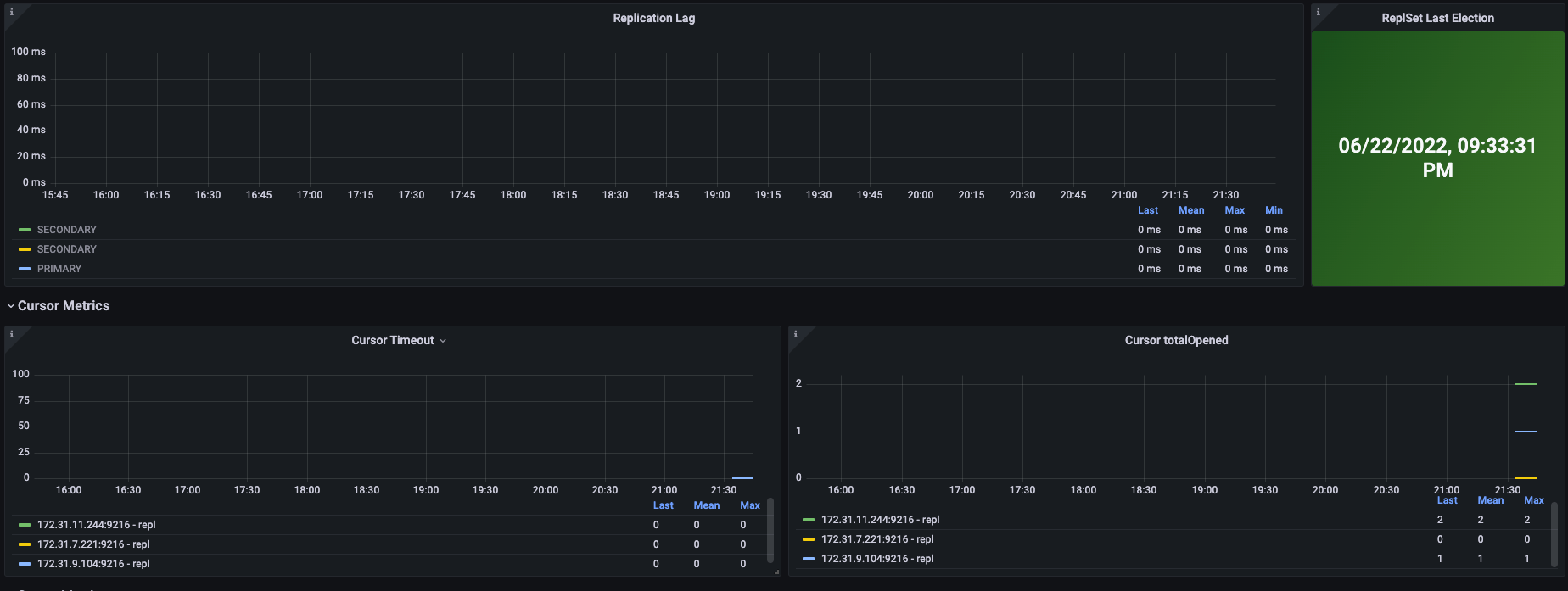Toggle 172.31.11.244:9216 series in Cursor Timeout legend

click(x=96, y=525)
